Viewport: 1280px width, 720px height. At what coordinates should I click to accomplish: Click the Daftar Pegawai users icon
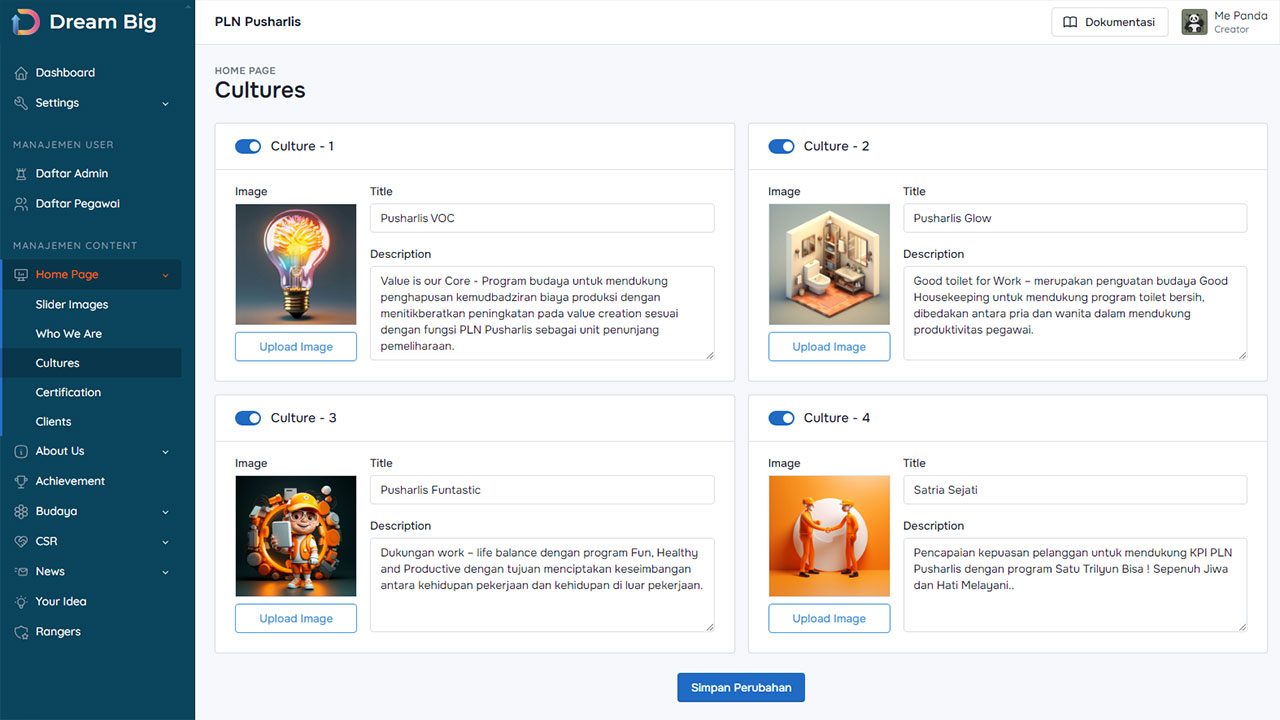tap(21, 204)
